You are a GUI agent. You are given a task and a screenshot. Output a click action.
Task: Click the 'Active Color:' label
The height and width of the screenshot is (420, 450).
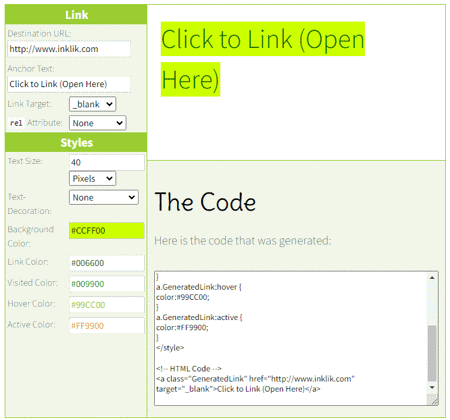point(31,325)
